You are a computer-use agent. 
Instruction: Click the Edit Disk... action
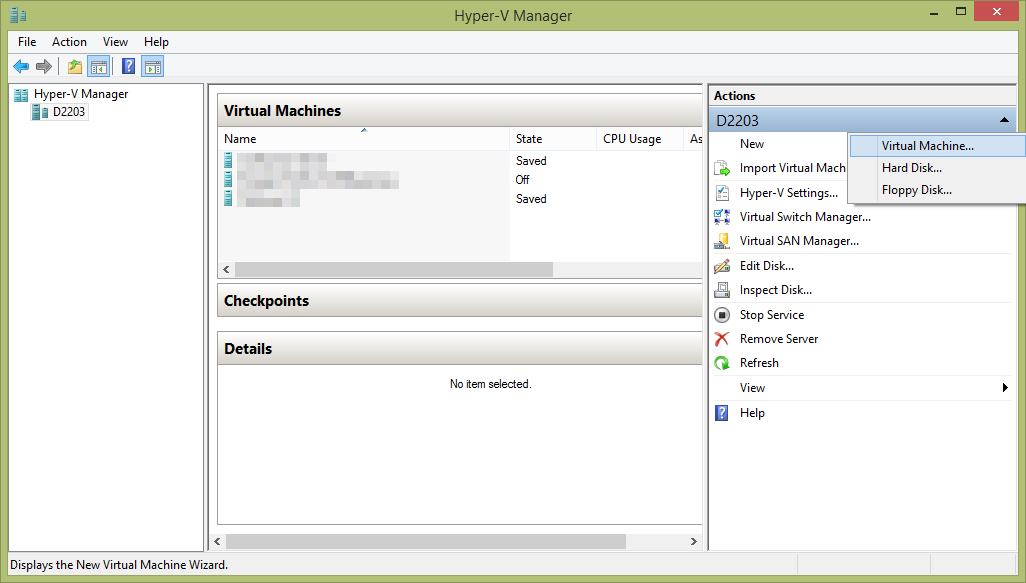(766, 266)
